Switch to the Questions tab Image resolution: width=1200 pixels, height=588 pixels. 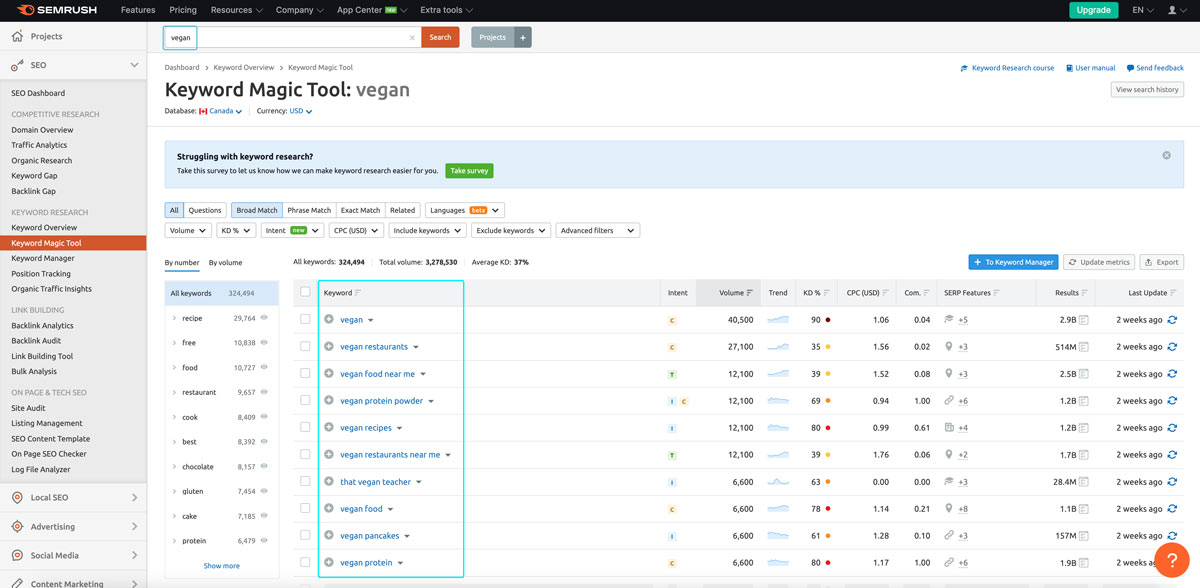(x=205, y=210)
